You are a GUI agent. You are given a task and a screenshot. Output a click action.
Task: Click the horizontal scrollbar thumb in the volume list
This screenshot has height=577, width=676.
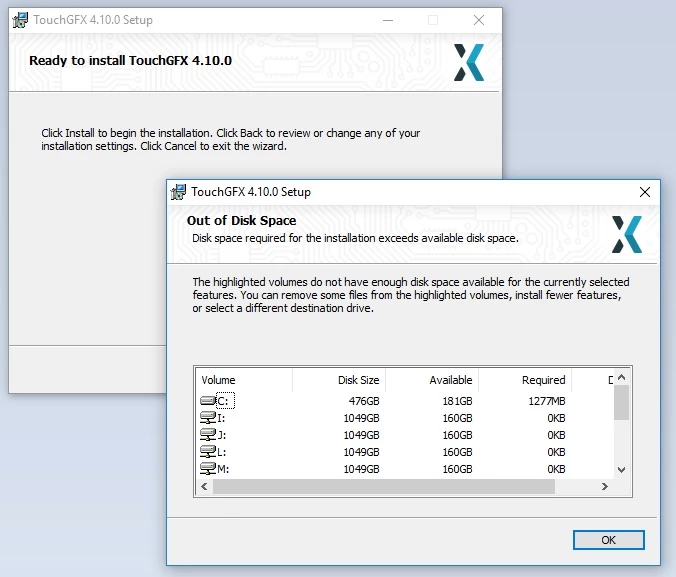pyautogui.click(x=384, y=486)
